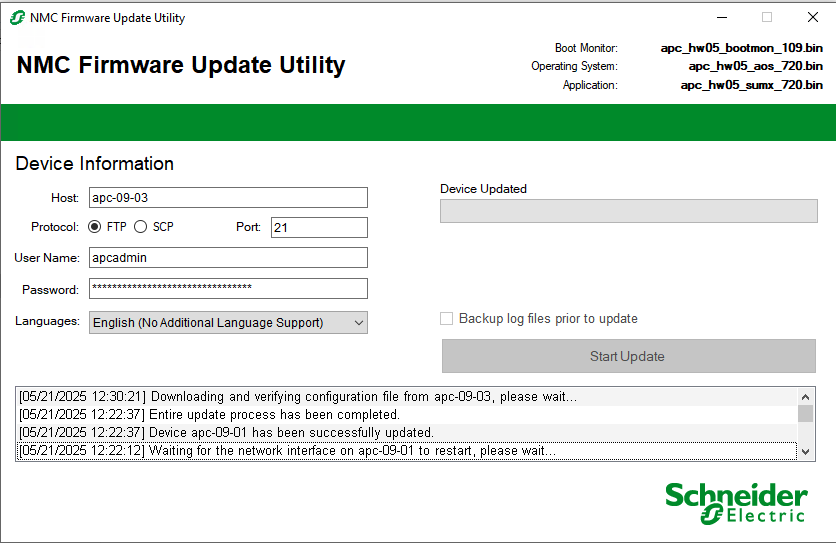Click the 'Boot Monitor:' label
The height and width of the screenshot is (543, 836).
pos(586,48)
